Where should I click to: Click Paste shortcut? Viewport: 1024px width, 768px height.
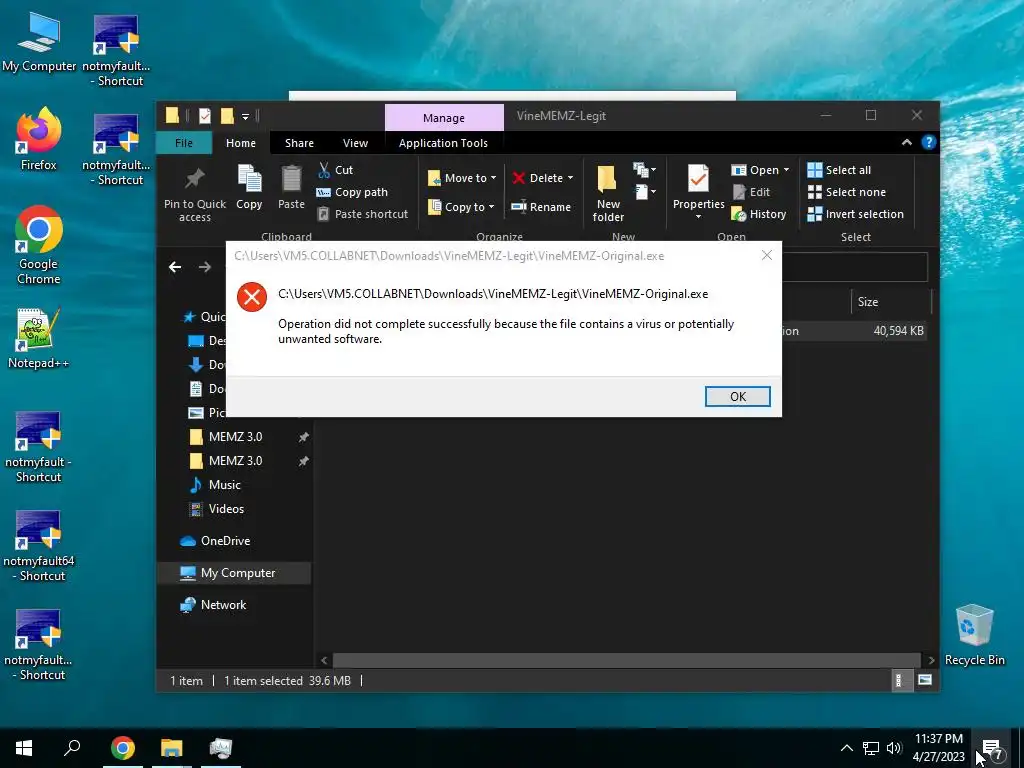(363, 214)
